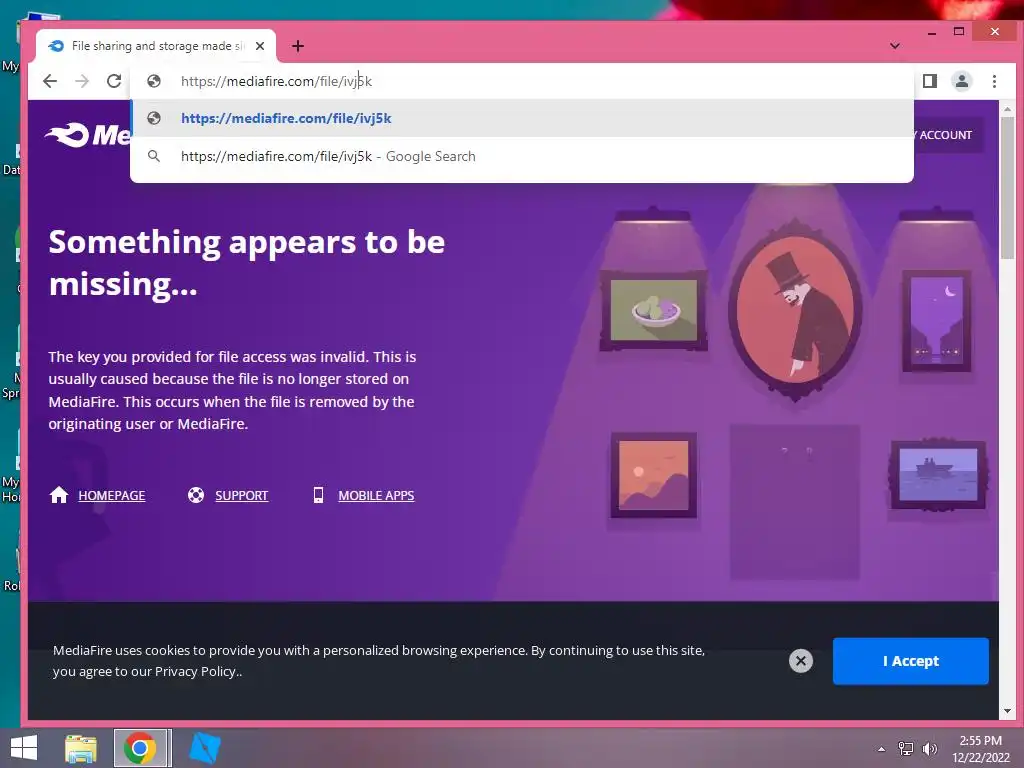Open the Chrome profile avatar
The image size is (1024, 768).
pos(961,81)
